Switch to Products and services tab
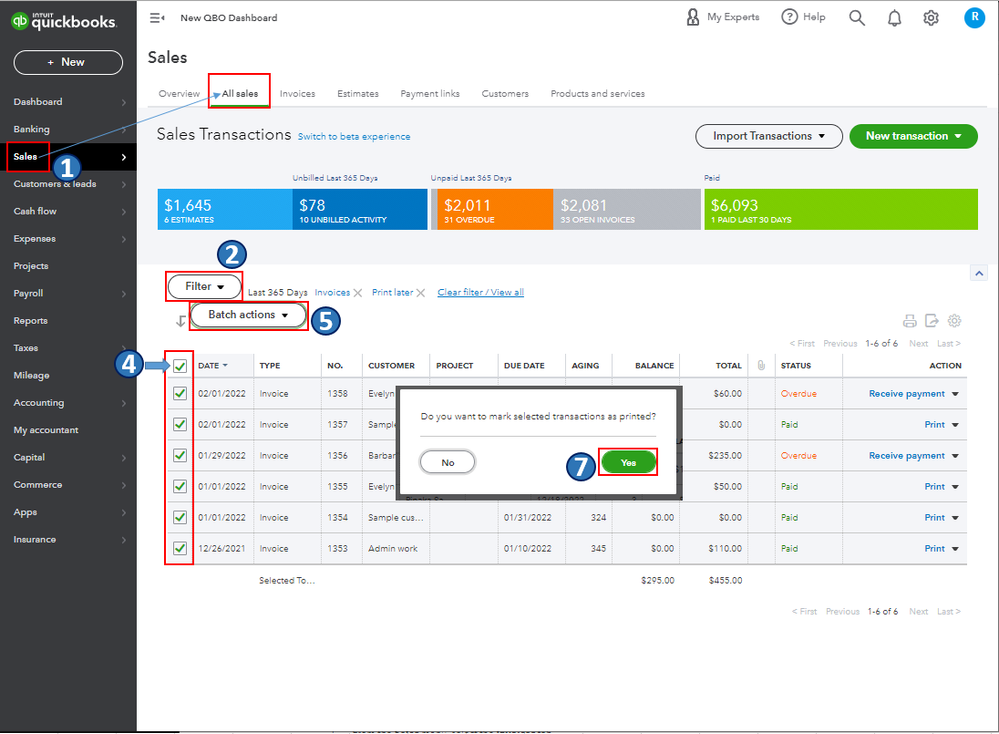The height and width of the screenshot is (734, 999). tap(598, 94)
